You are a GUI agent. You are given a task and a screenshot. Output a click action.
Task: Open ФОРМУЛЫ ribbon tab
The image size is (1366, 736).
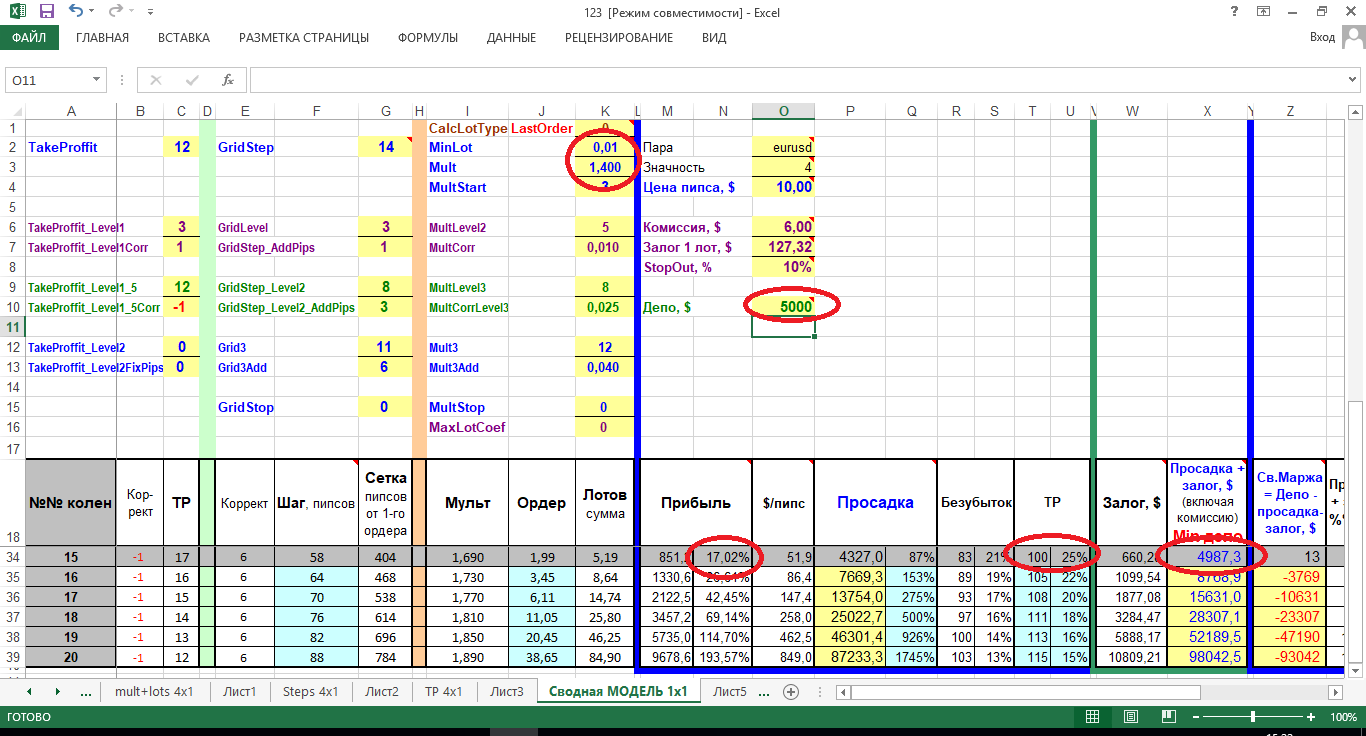pyautogui.click(x=428, y=38)
